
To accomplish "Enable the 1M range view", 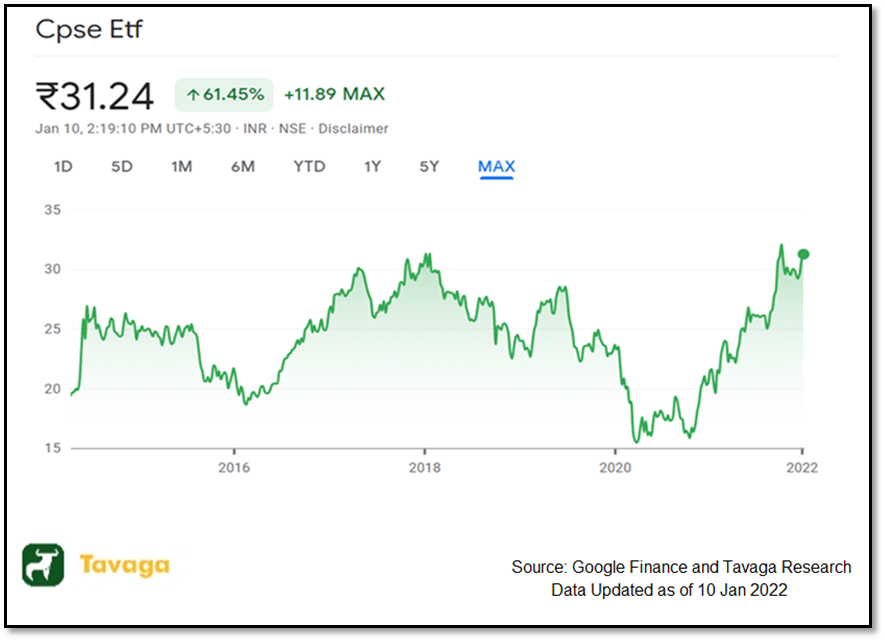I will [x=182, y=167].
